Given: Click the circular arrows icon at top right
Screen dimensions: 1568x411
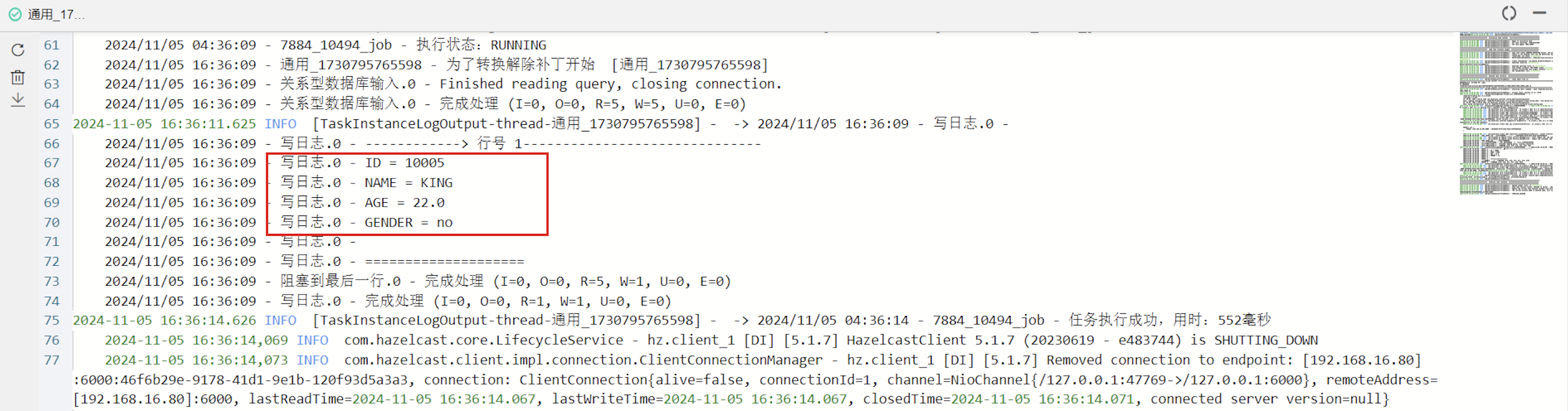Looking at the screenshot, I should 1508,13.
